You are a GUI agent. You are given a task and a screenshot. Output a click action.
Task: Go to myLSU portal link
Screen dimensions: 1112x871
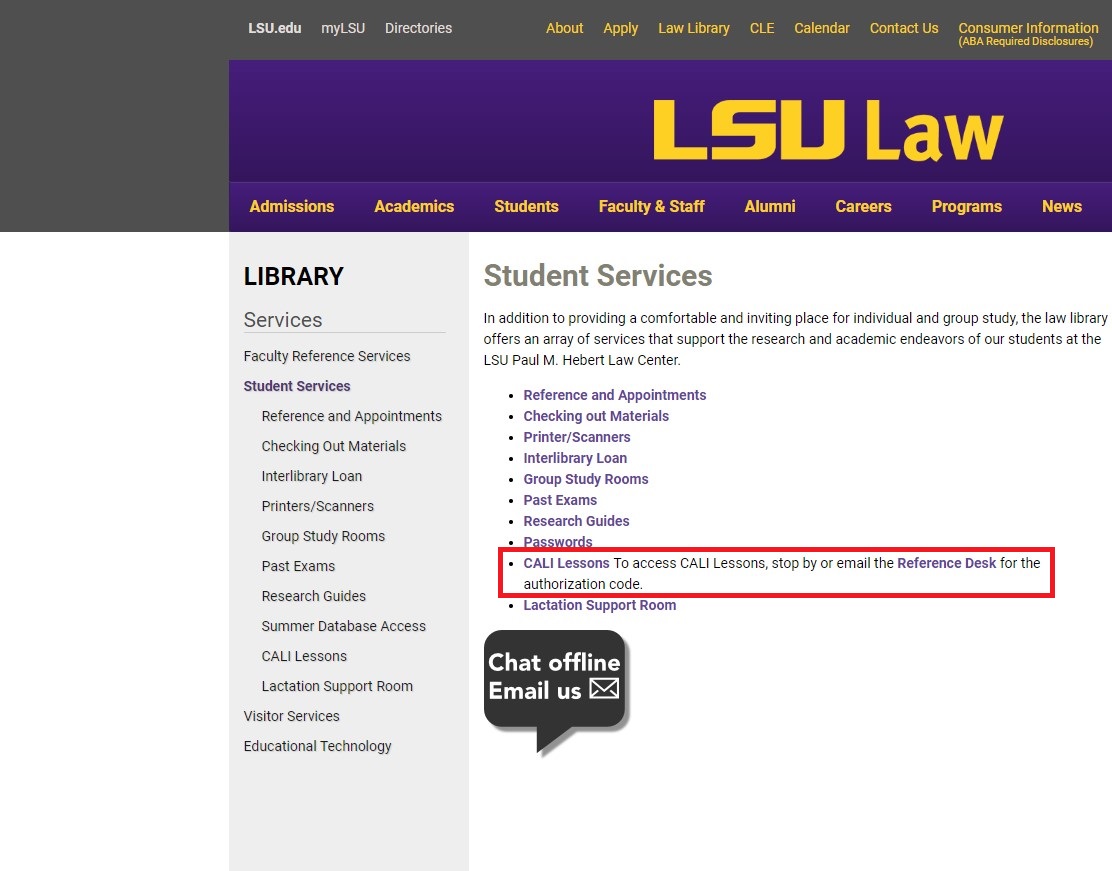point(343,28)
